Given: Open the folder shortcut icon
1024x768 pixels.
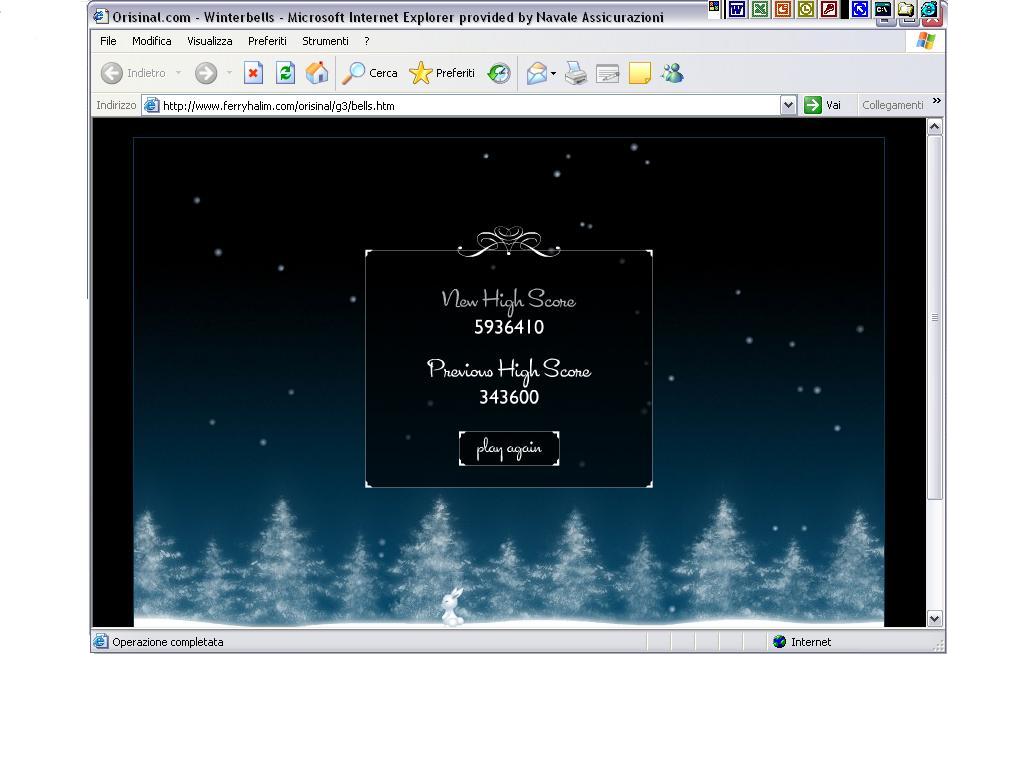Looking at the screenshot, I should click(x=906, y=9).
